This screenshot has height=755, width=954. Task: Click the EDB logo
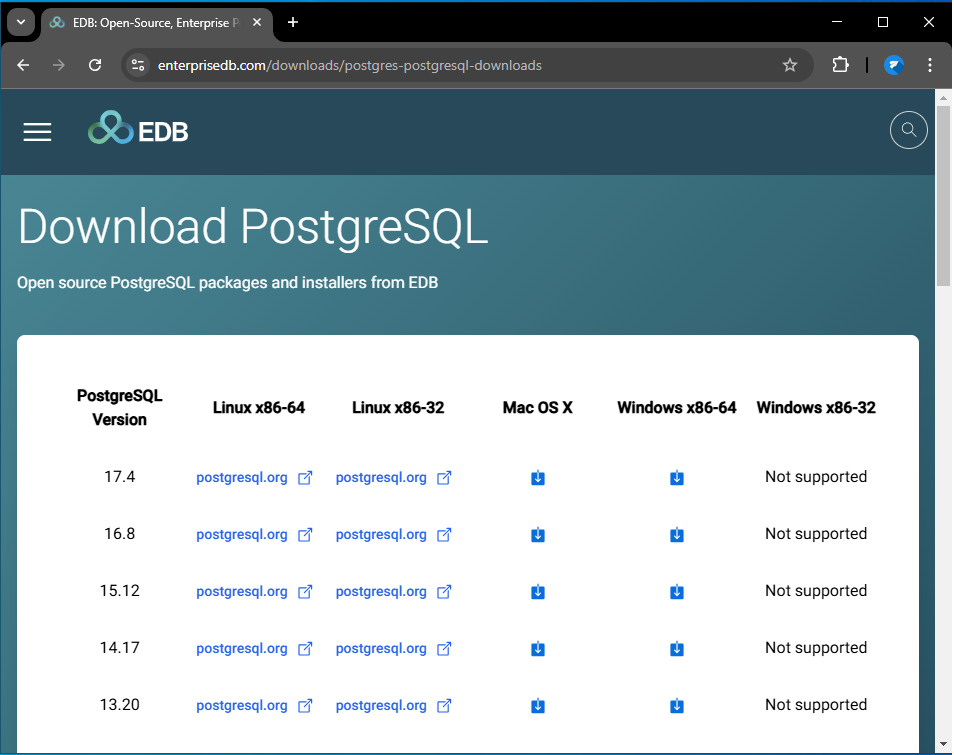coord(138,130)
